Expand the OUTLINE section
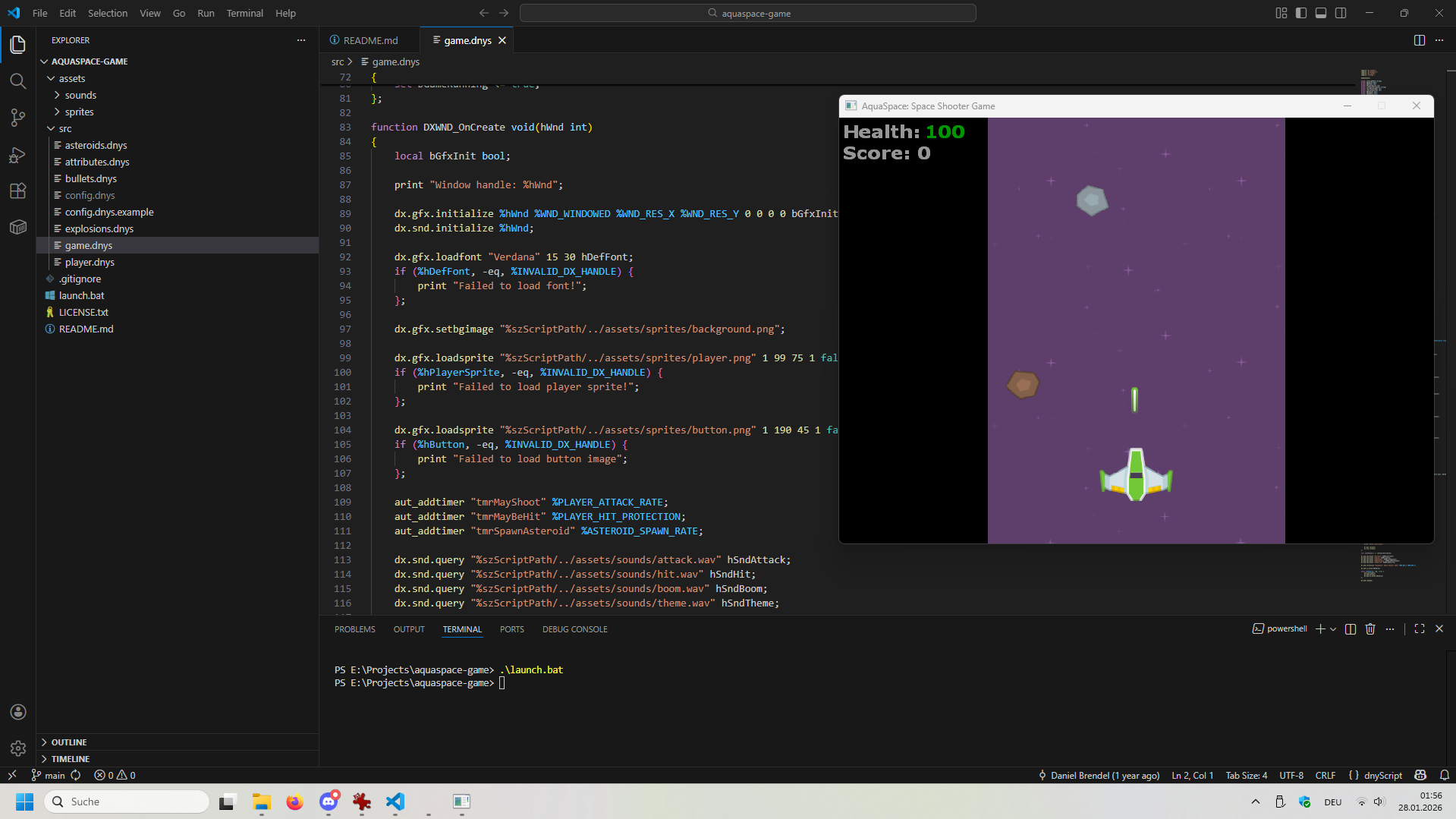The height and width of the screenshot is (819, 1456). point(68,742)
